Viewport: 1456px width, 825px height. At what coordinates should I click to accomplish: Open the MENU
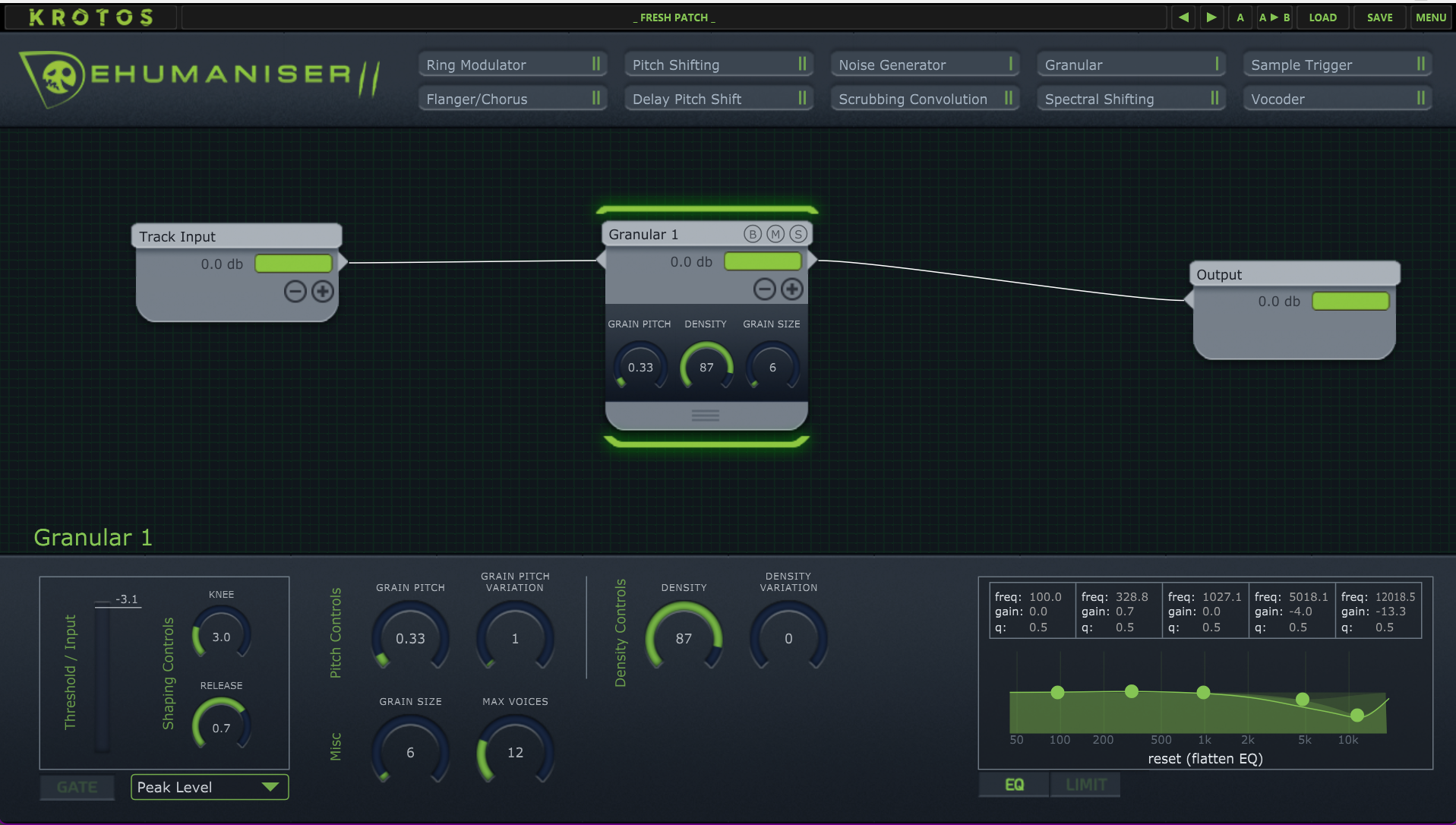pyautogui.click(x=1430, y=17)
